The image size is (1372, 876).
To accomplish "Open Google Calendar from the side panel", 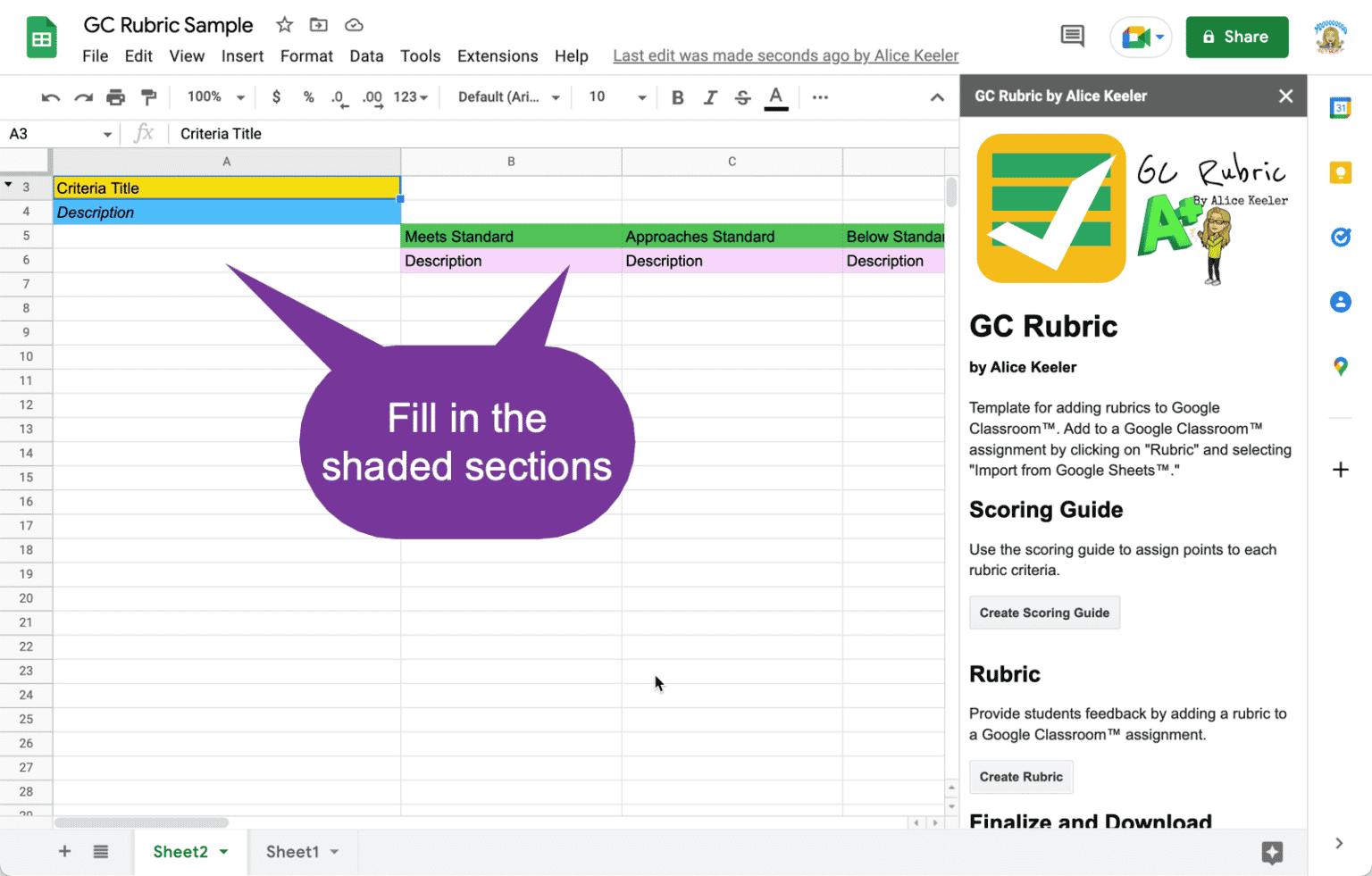I will pyautogui.click(x=1341, y=108).
